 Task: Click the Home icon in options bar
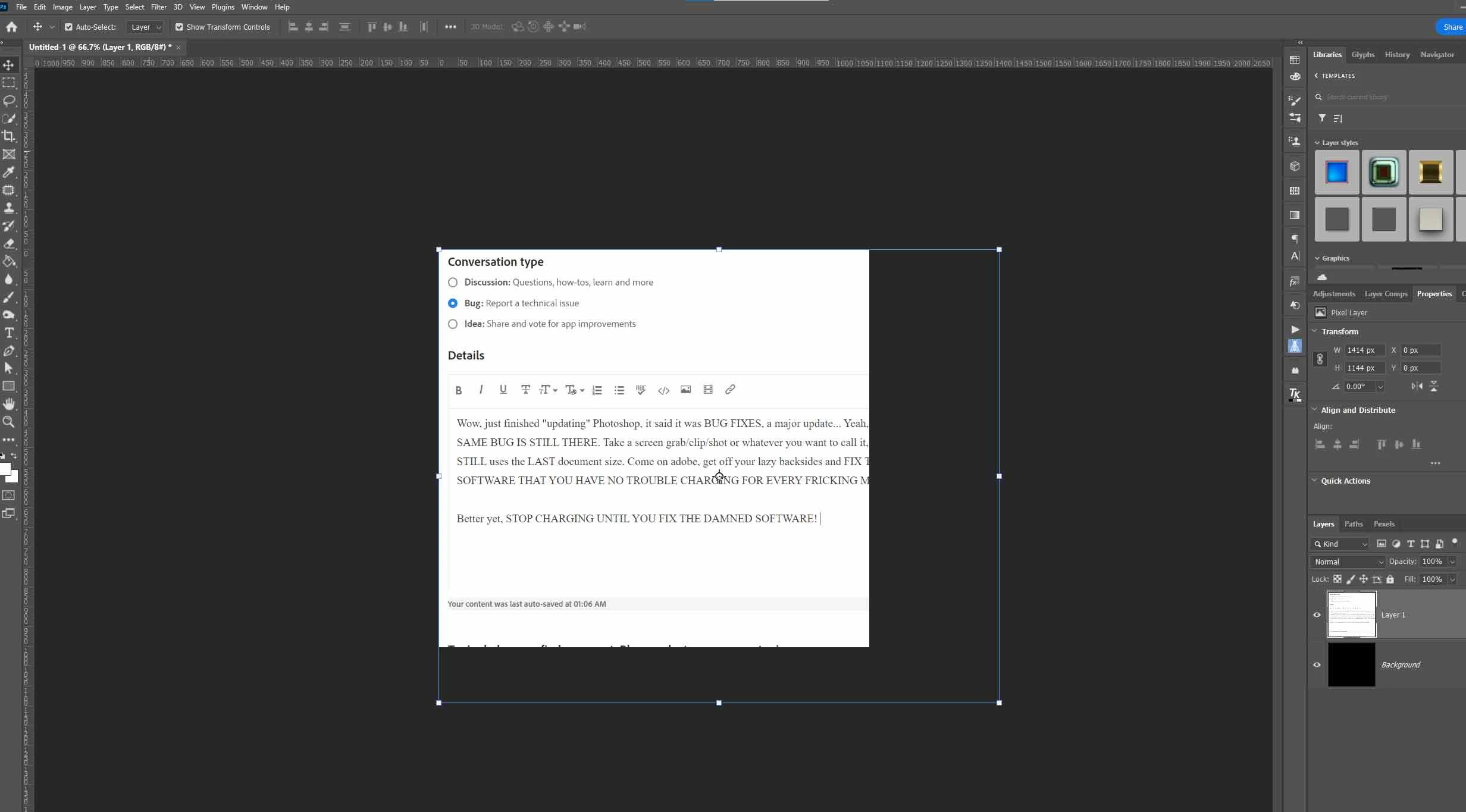click(x=11, y=27)
